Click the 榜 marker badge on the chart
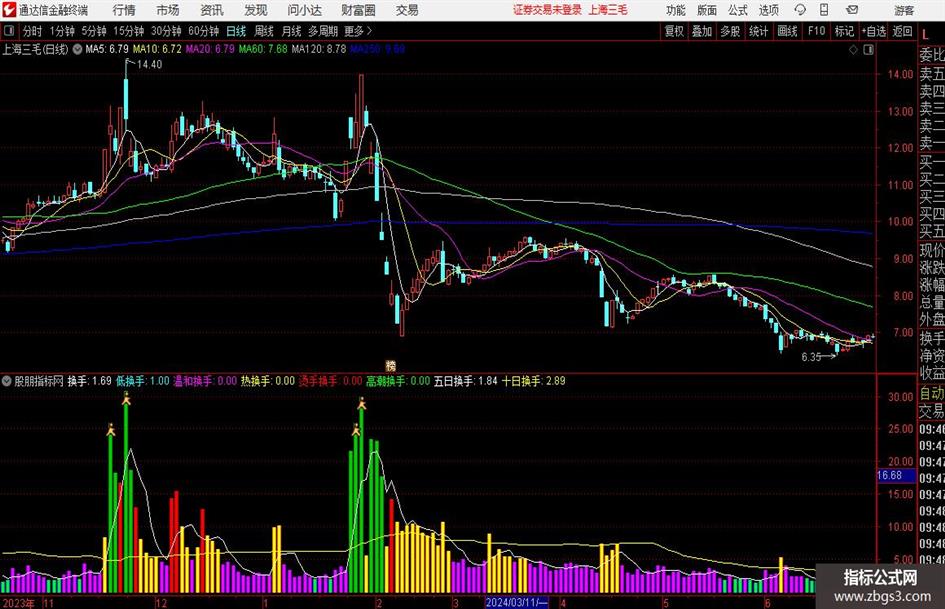Viewport: 945px width, 609px height. 391,366
